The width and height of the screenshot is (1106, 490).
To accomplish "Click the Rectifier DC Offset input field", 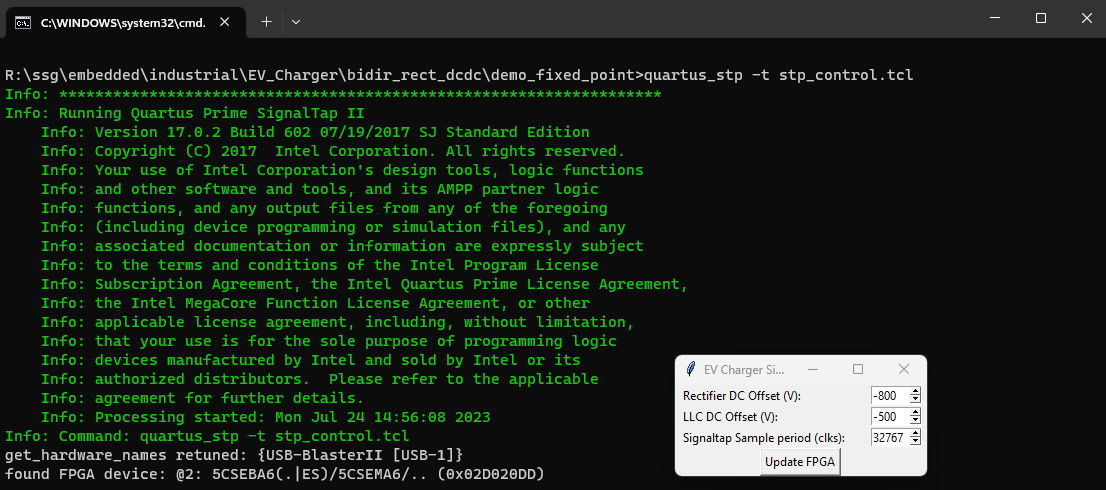I will (x=889, y=396).
